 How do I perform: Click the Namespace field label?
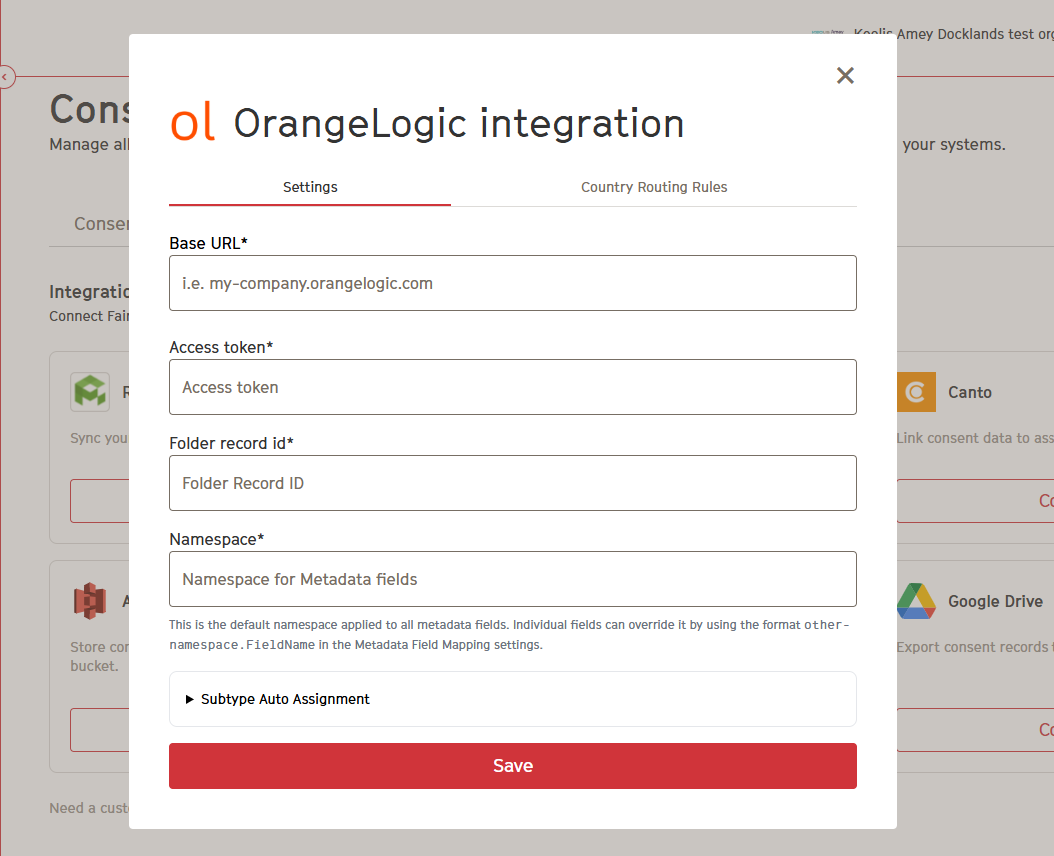(x=216, y=540)
